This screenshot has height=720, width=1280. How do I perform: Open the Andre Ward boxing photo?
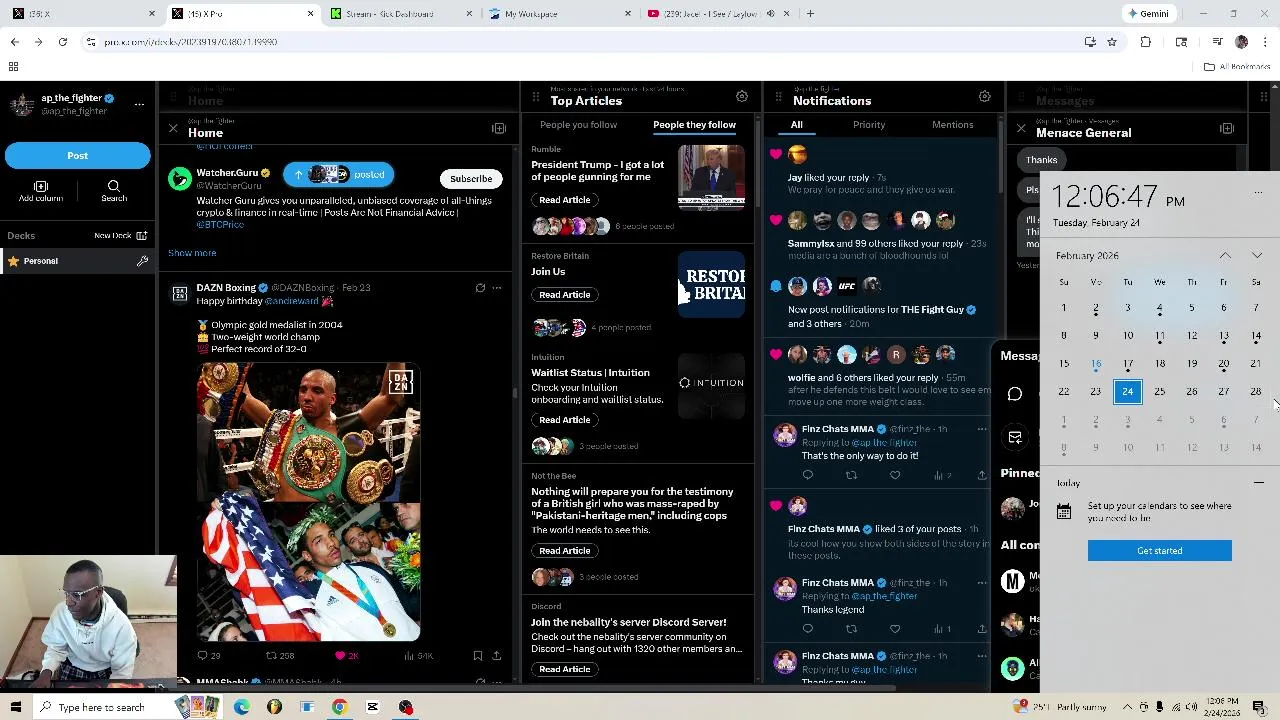pos(309,432)
